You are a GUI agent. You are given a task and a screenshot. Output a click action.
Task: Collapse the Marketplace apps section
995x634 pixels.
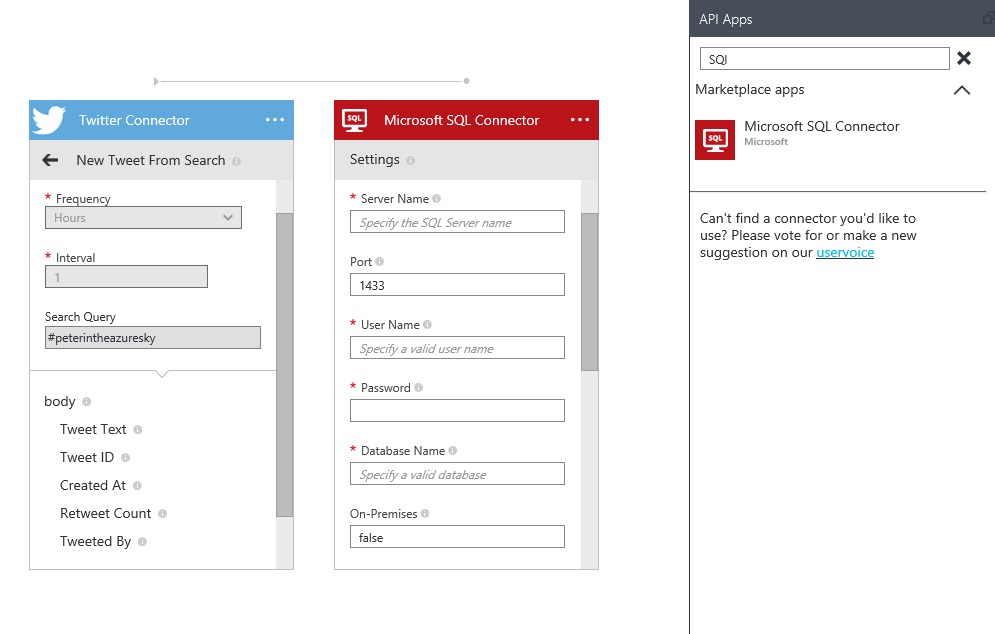962,90
